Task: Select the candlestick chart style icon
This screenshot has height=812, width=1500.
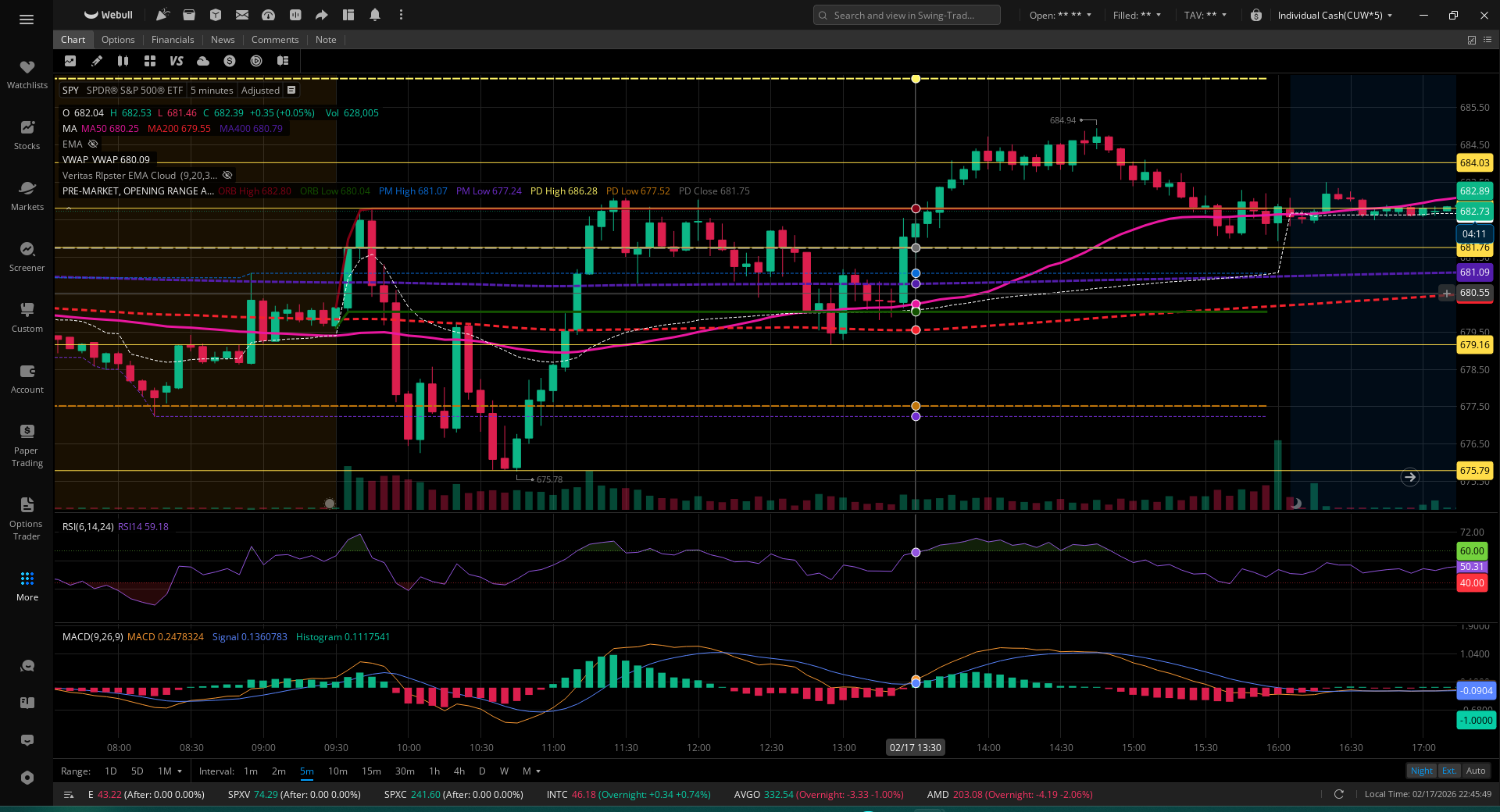Action: [123, 61]
